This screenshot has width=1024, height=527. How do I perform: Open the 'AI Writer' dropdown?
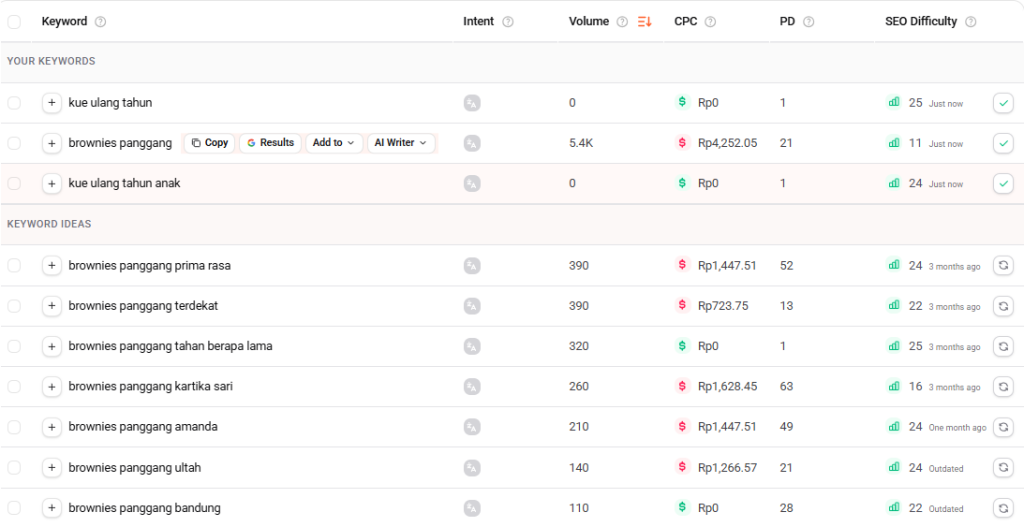[400, 143]
